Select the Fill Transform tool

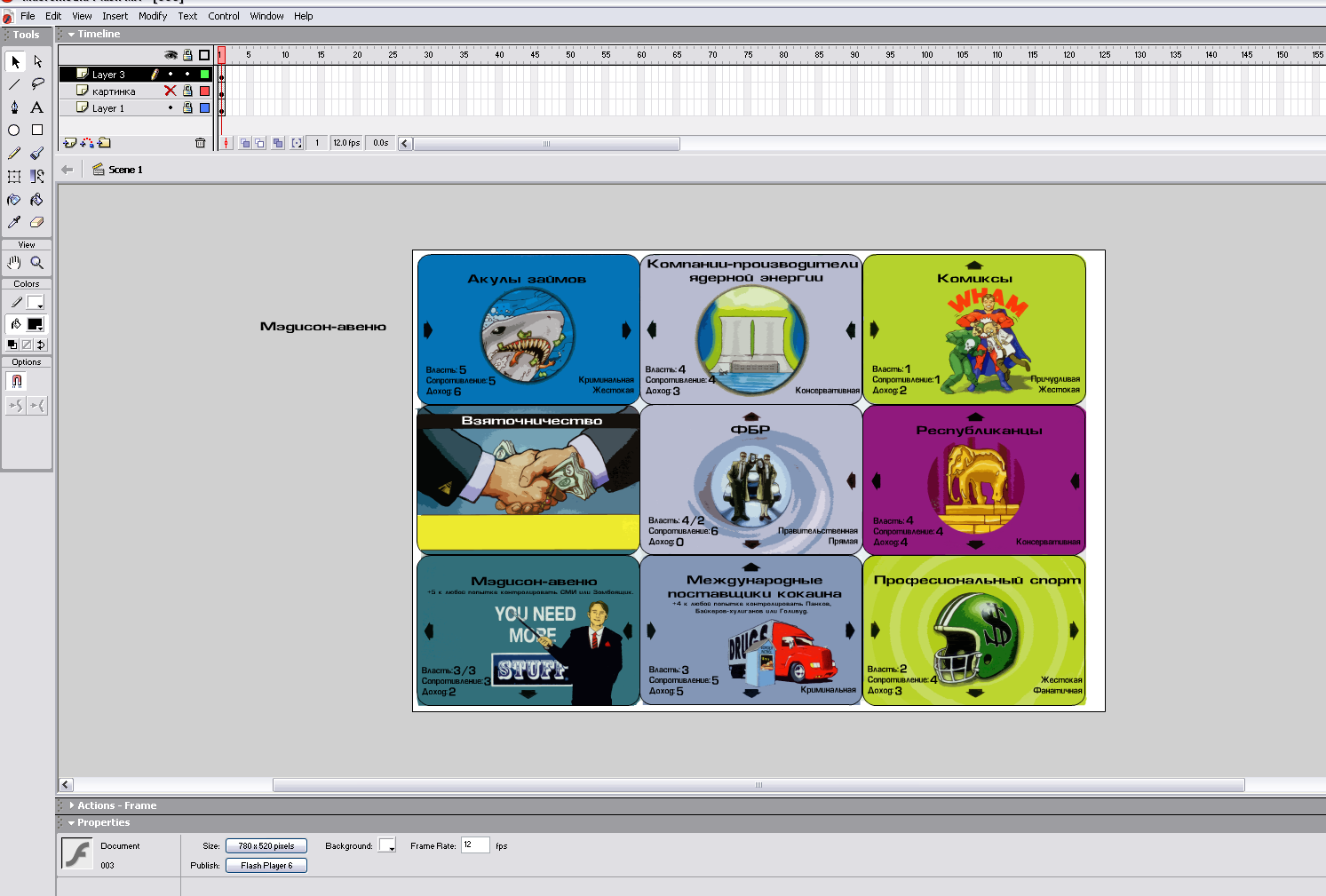point(37,177)
